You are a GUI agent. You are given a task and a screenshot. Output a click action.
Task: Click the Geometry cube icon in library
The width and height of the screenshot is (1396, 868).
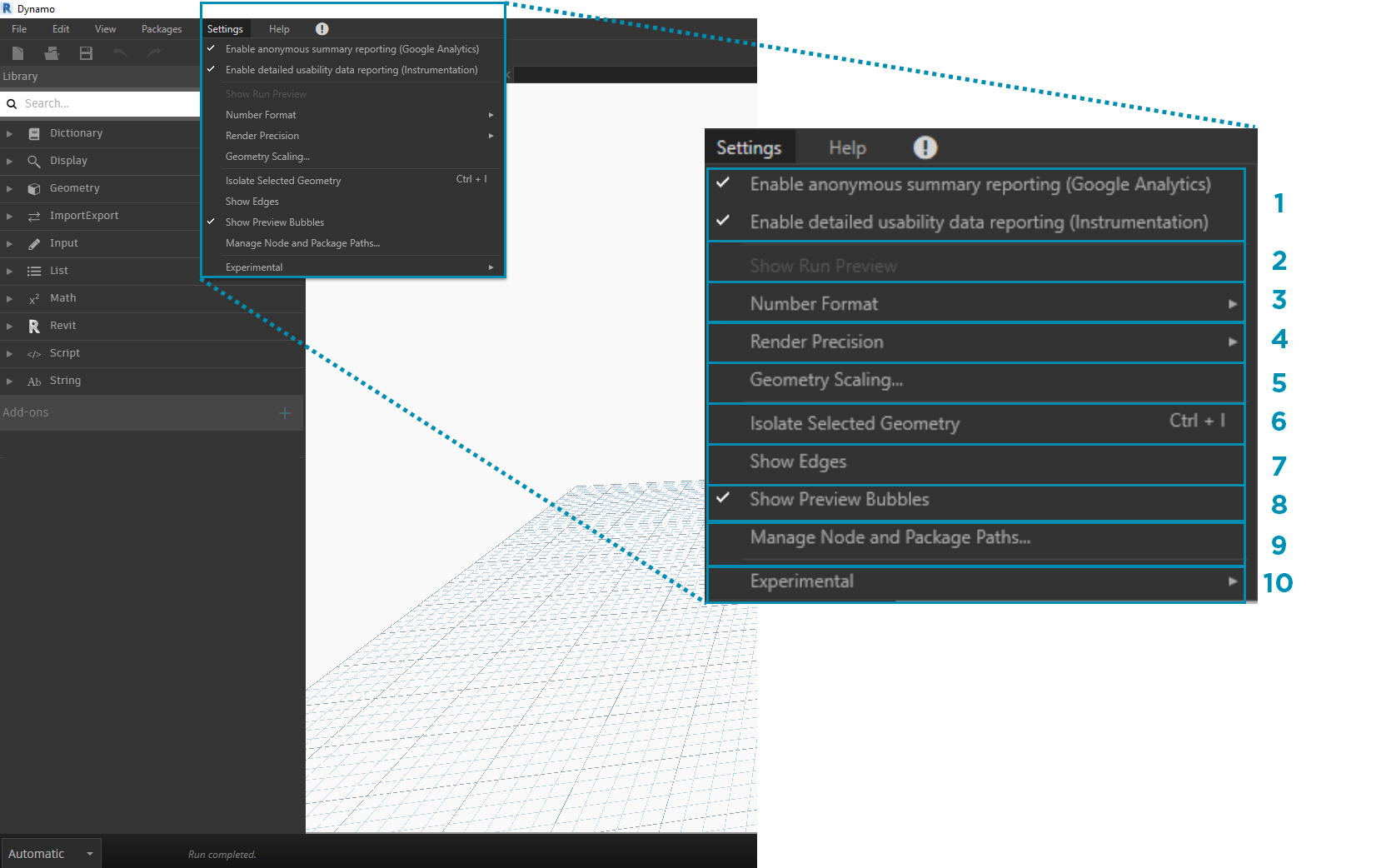tap(34, 188)
